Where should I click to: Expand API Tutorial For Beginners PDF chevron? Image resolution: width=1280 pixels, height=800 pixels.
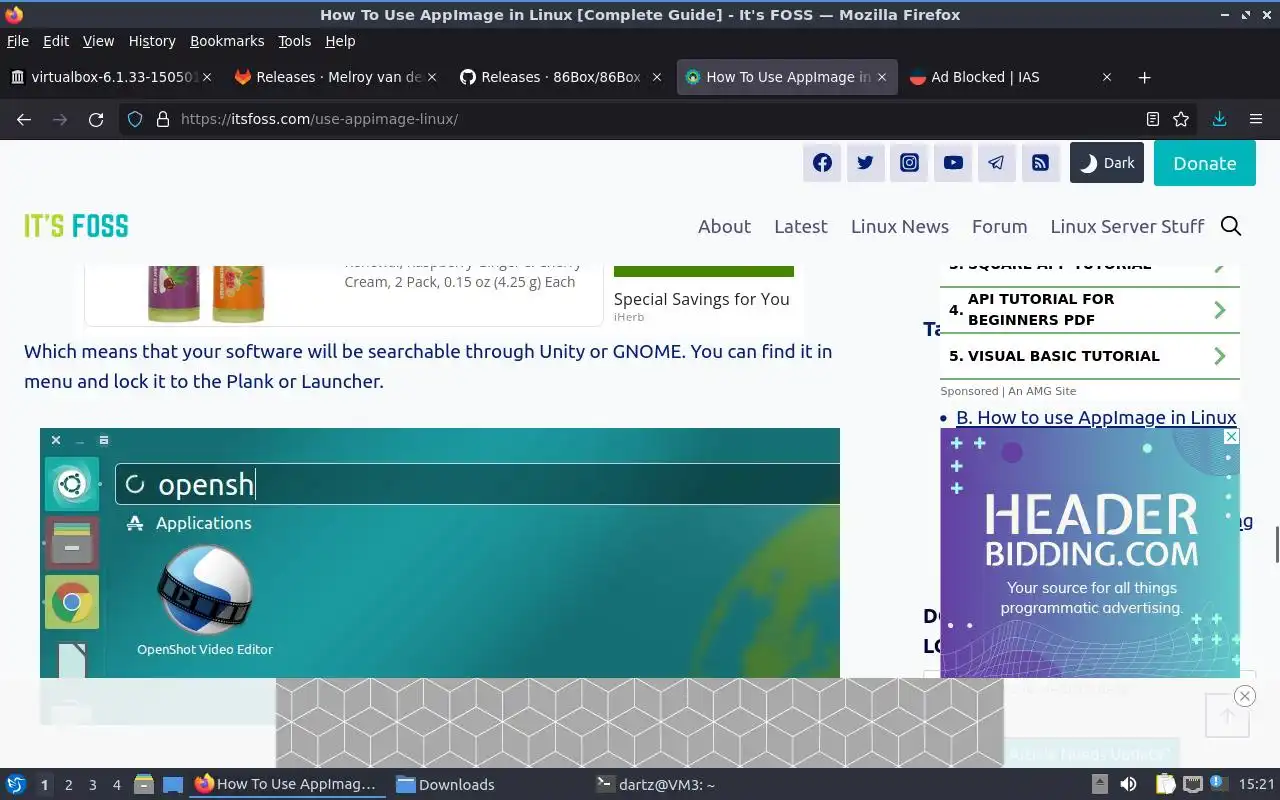(x=1220, y=310)
